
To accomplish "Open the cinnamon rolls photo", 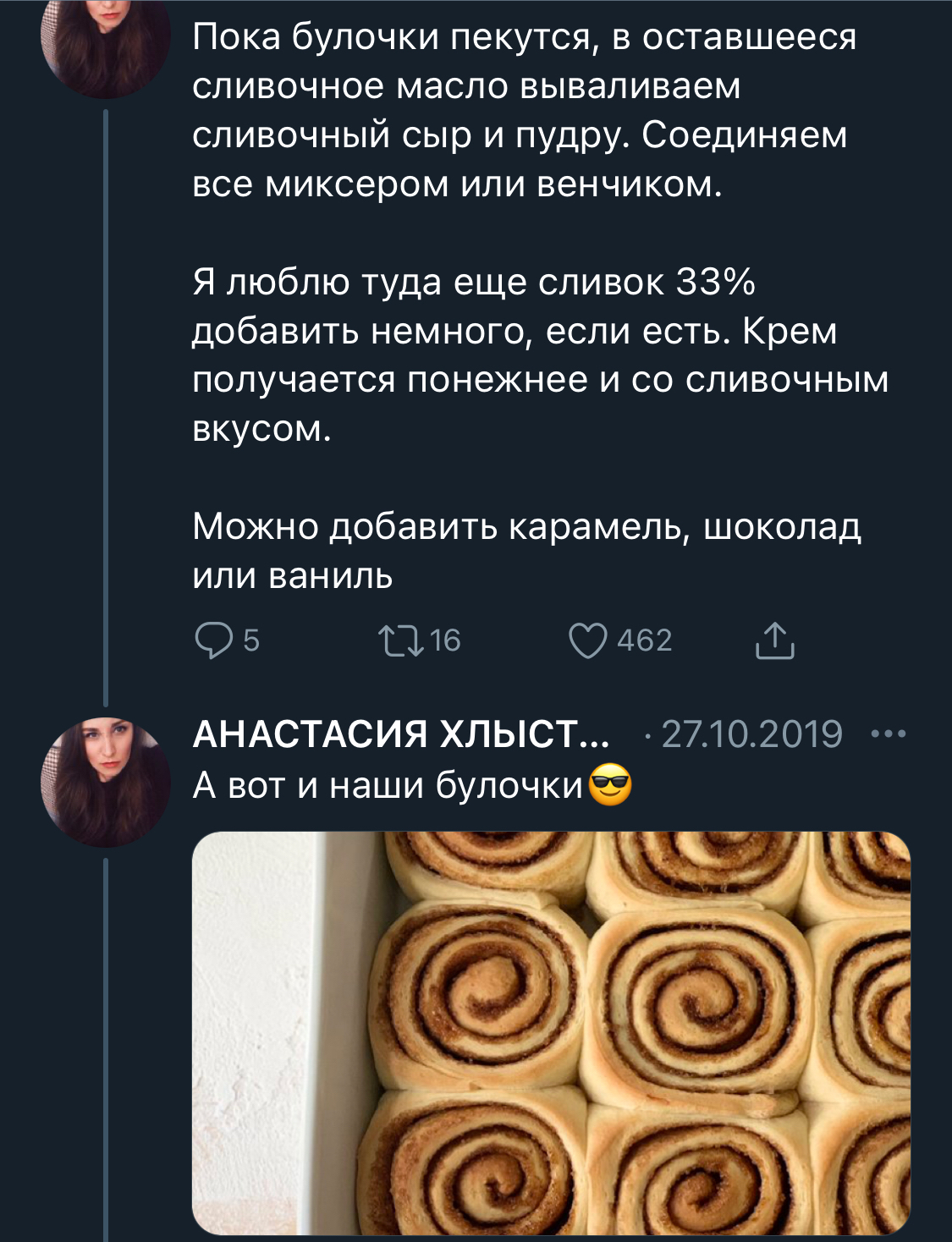I will point(551,1032).
